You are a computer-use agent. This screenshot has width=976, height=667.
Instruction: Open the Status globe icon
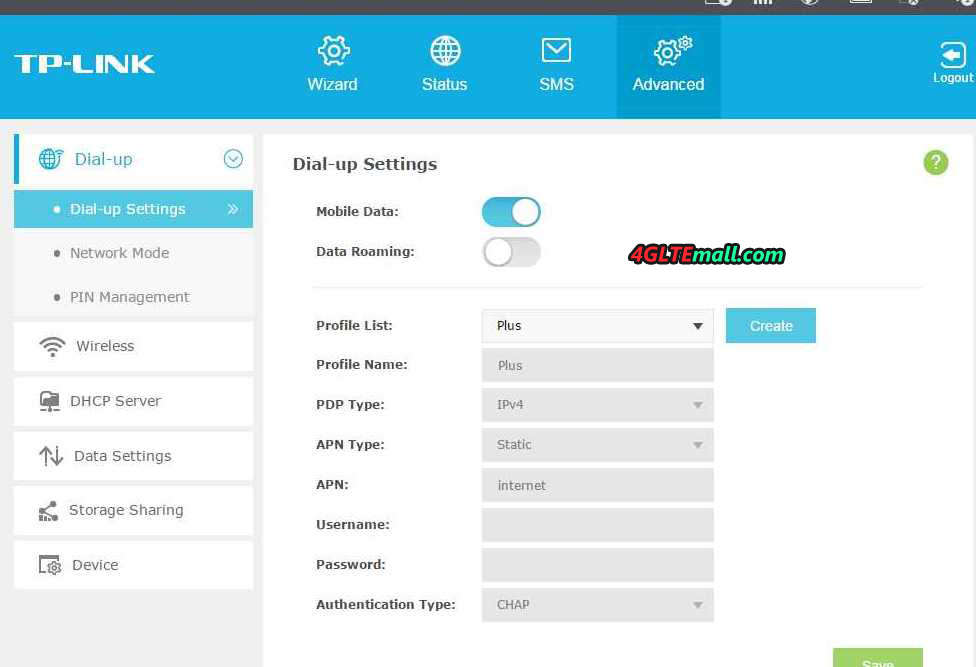pyautogui.click(x=445, y=51)
